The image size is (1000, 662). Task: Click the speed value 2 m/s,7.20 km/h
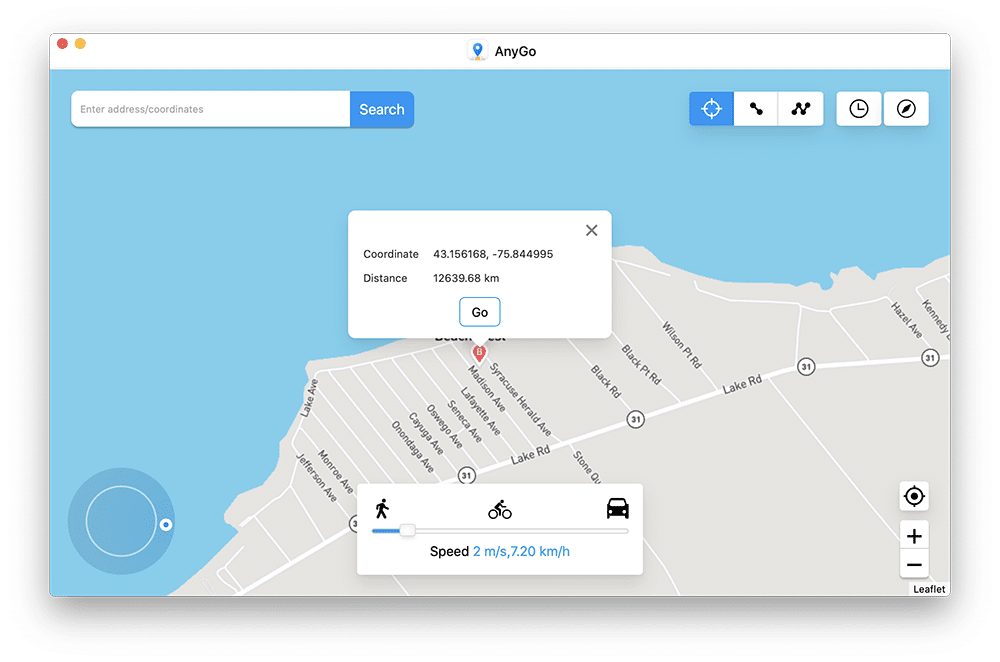(521, 551)
